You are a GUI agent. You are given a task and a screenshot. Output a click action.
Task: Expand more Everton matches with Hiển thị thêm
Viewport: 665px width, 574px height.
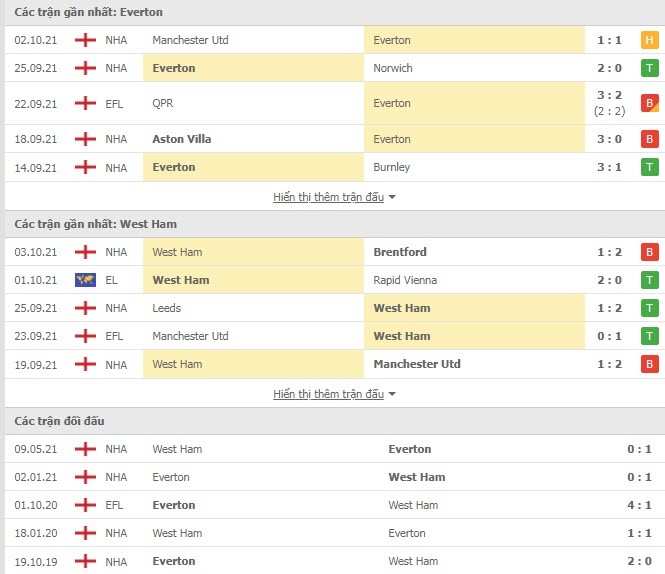(x=328, y=197)
